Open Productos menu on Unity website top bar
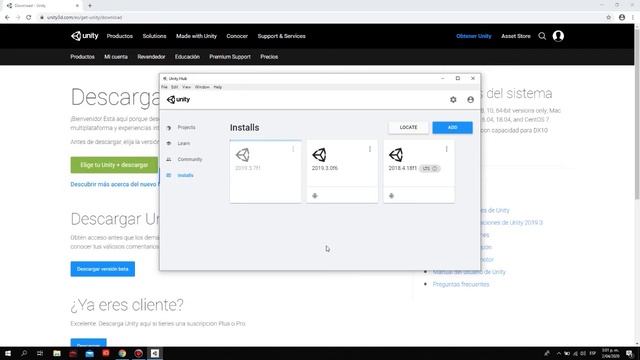The width and height of the screenshot is (640, 360). tap(120, 36)
